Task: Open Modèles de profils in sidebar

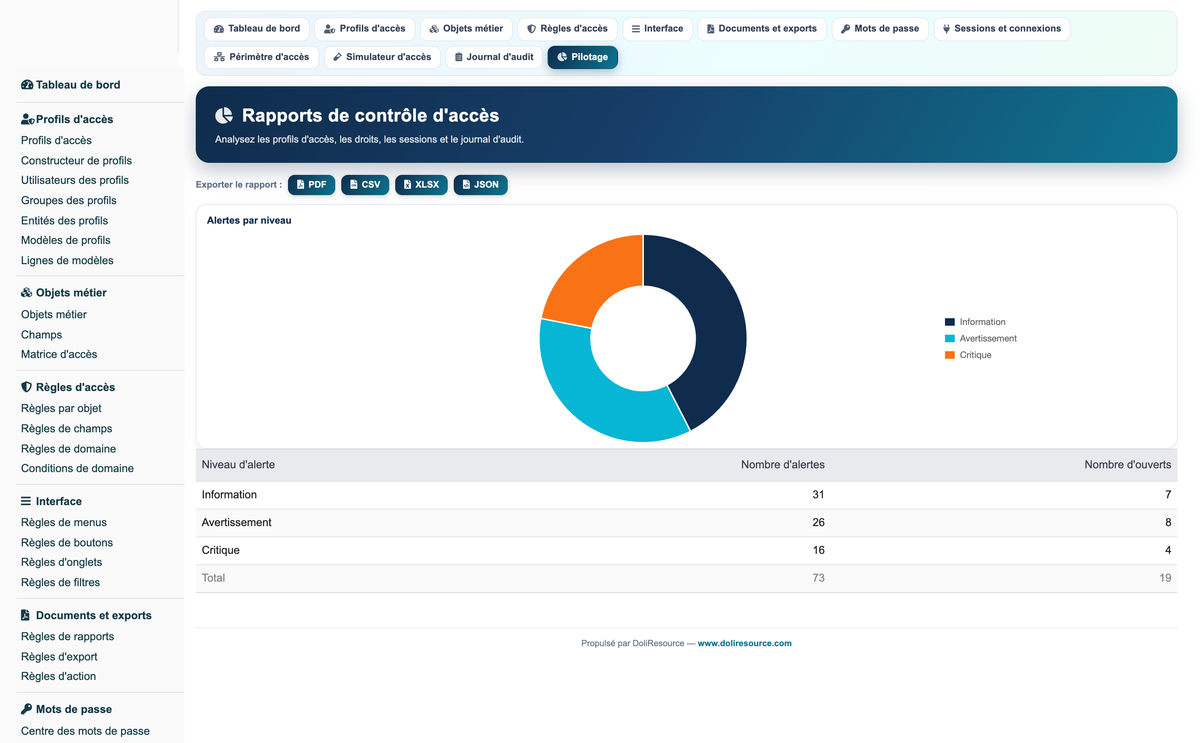Action: (66, 240)
